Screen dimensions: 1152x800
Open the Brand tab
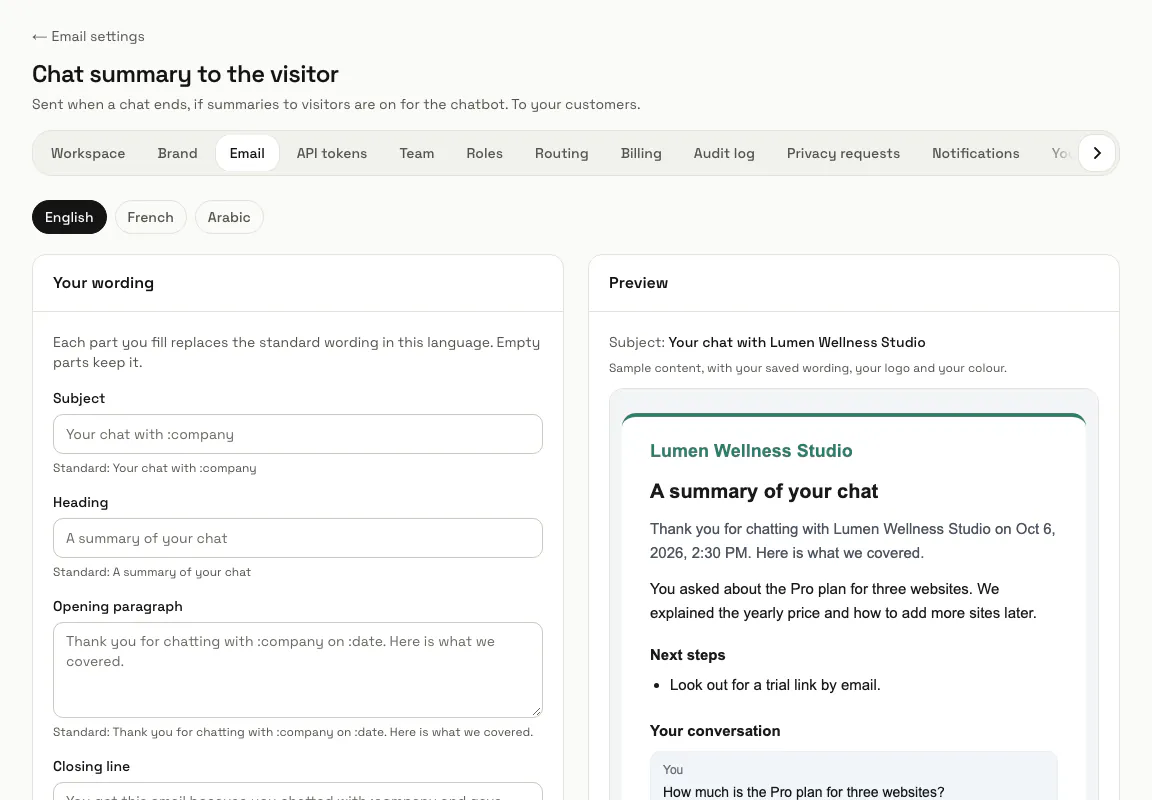(x=177, y=153)
